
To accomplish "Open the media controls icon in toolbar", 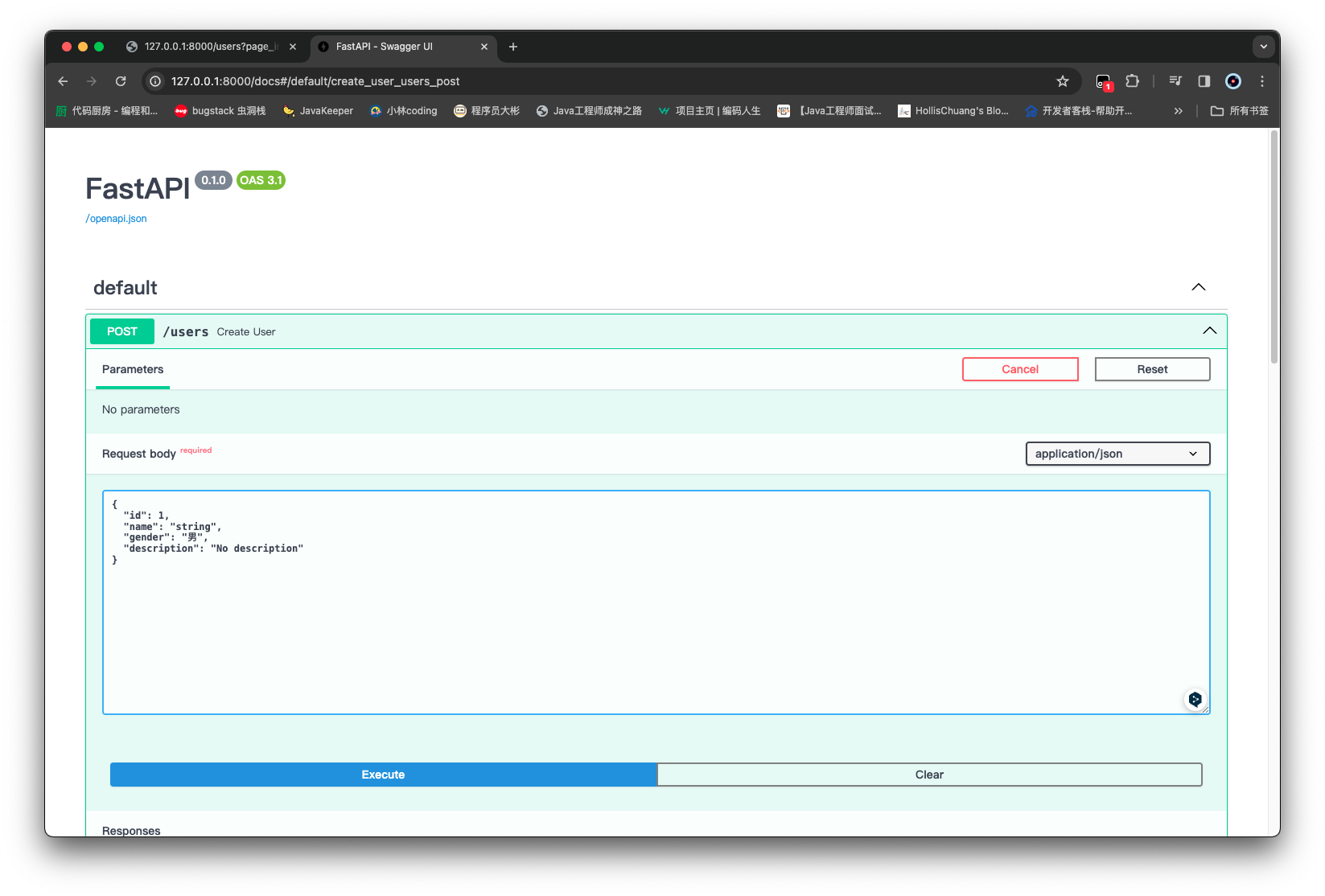I will 1175,81.
